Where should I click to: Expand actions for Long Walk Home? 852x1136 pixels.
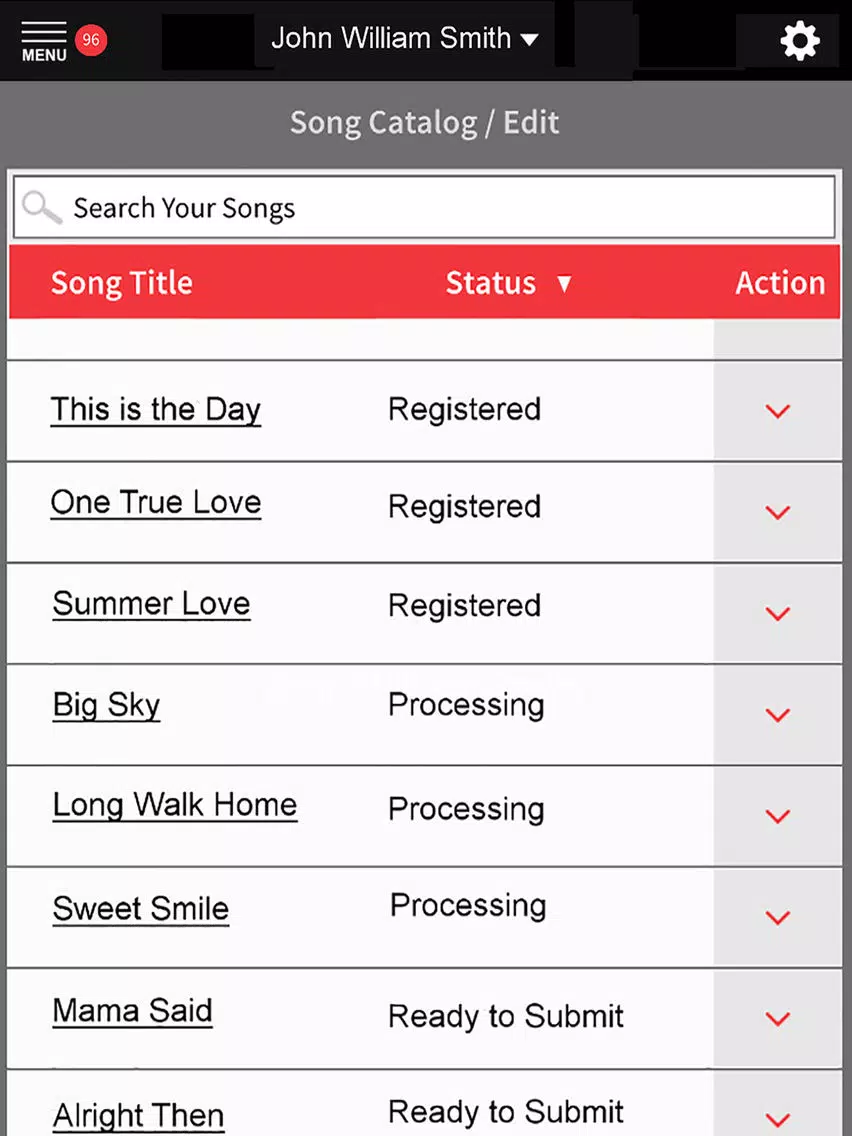pos(777,816)
